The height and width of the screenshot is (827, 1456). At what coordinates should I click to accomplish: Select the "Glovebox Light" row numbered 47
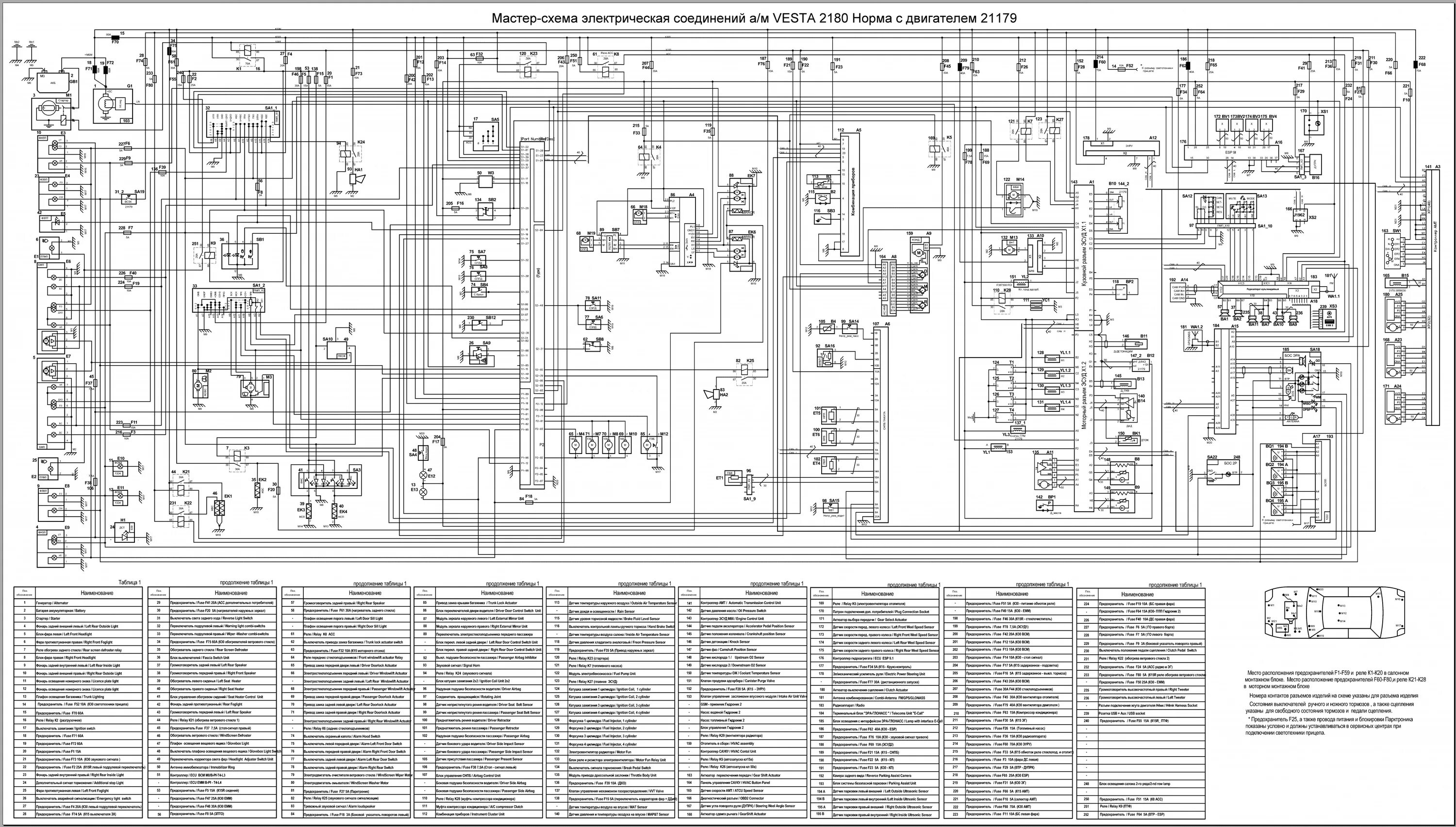pyautogui.click(x=213, y=744)
